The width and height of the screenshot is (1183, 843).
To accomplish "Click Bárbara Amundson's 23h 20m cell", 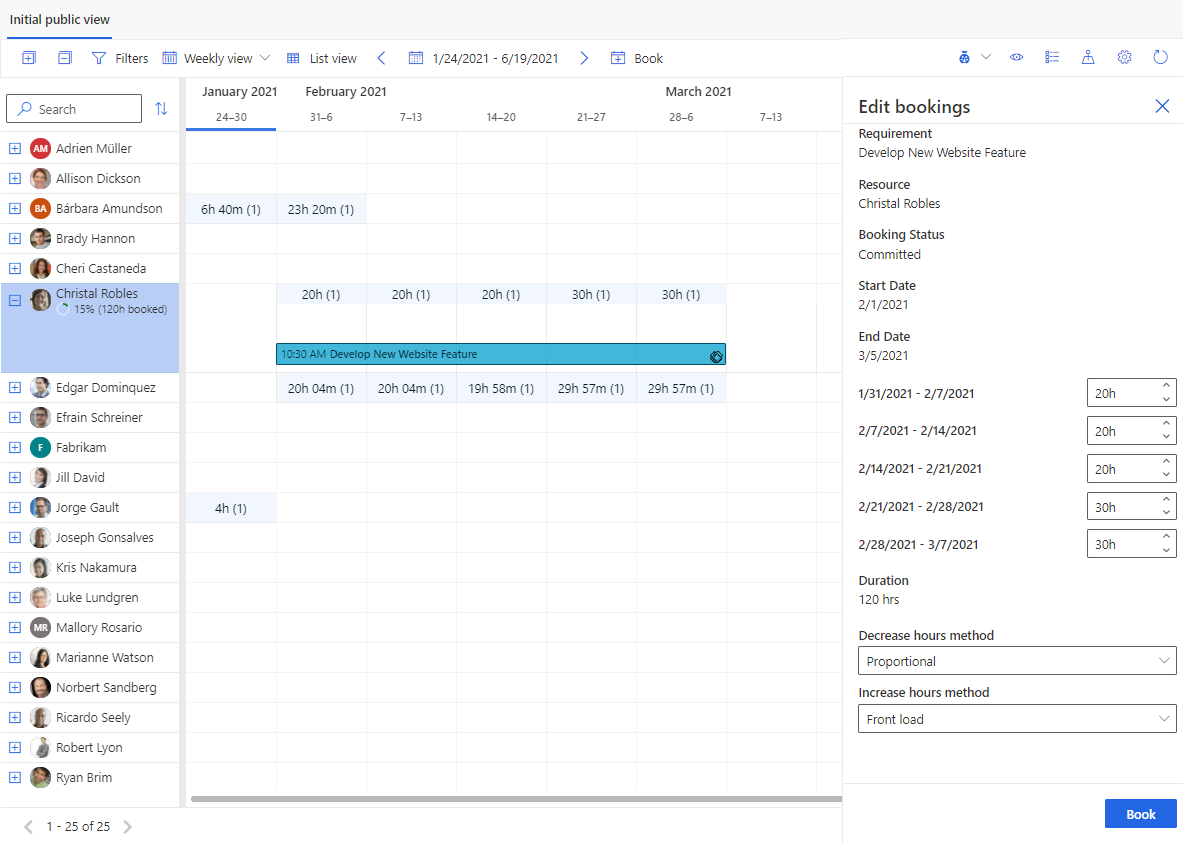I will [x=321, y=209].
